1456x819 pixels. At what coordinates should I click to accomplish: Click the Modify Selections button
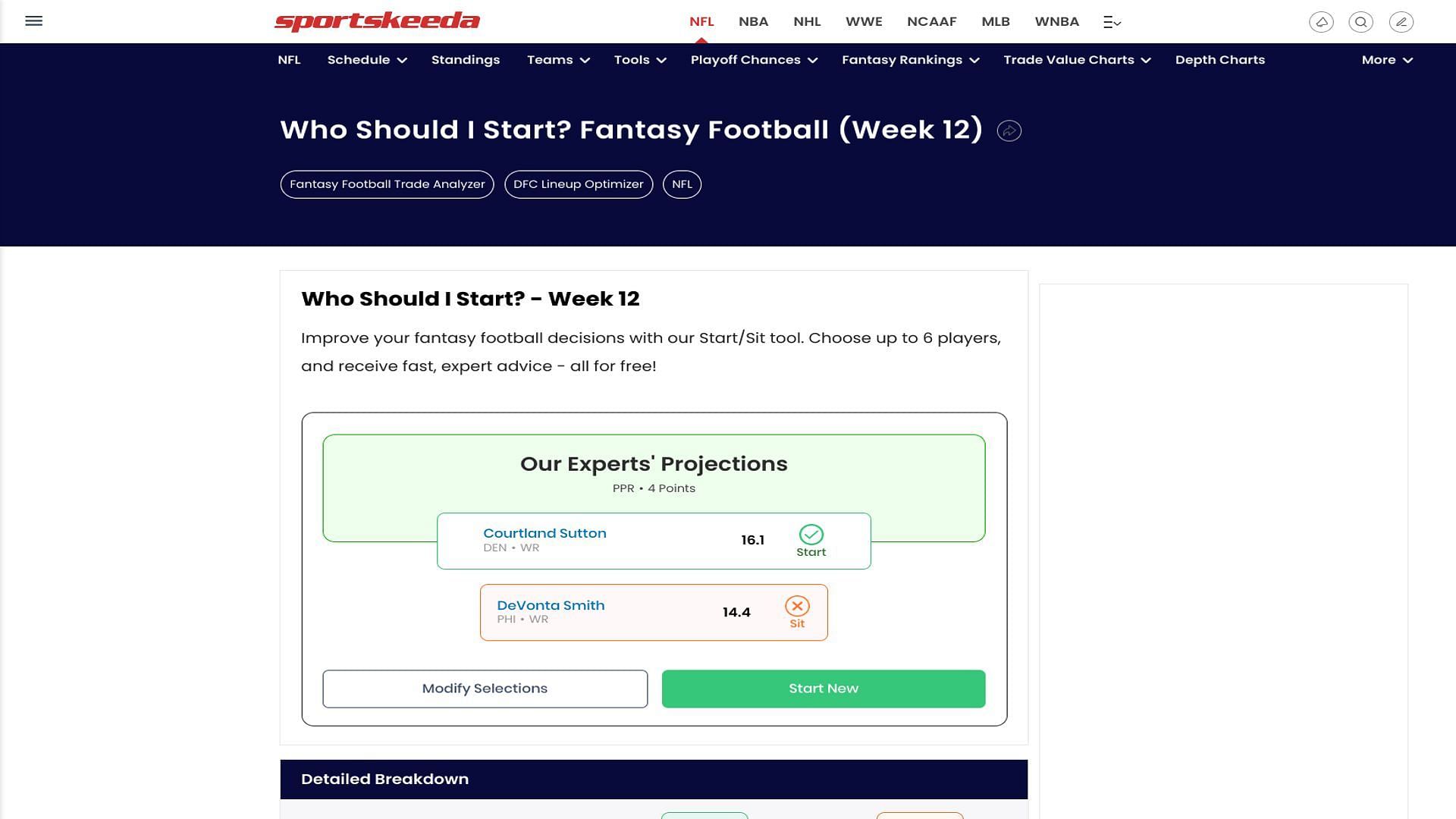pyautogui.click(x=485, y=688)
